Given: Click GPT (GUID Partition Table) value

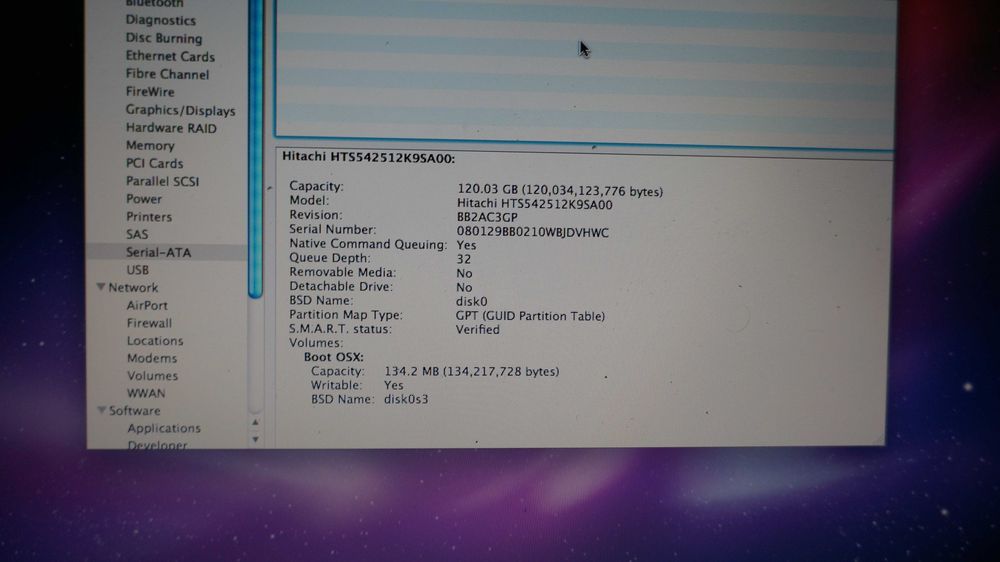Looking at the screenshot, I should tap(530, 316).
